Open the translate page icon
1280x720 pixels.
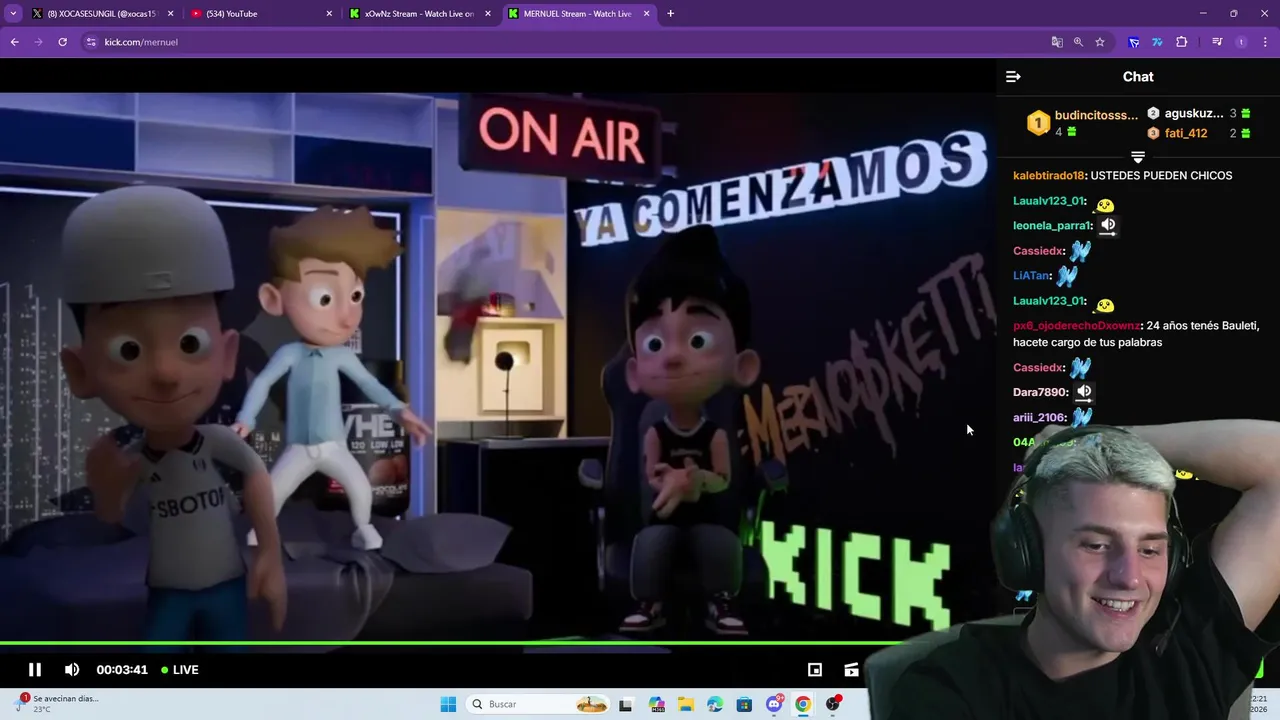tap(1057, 42)
